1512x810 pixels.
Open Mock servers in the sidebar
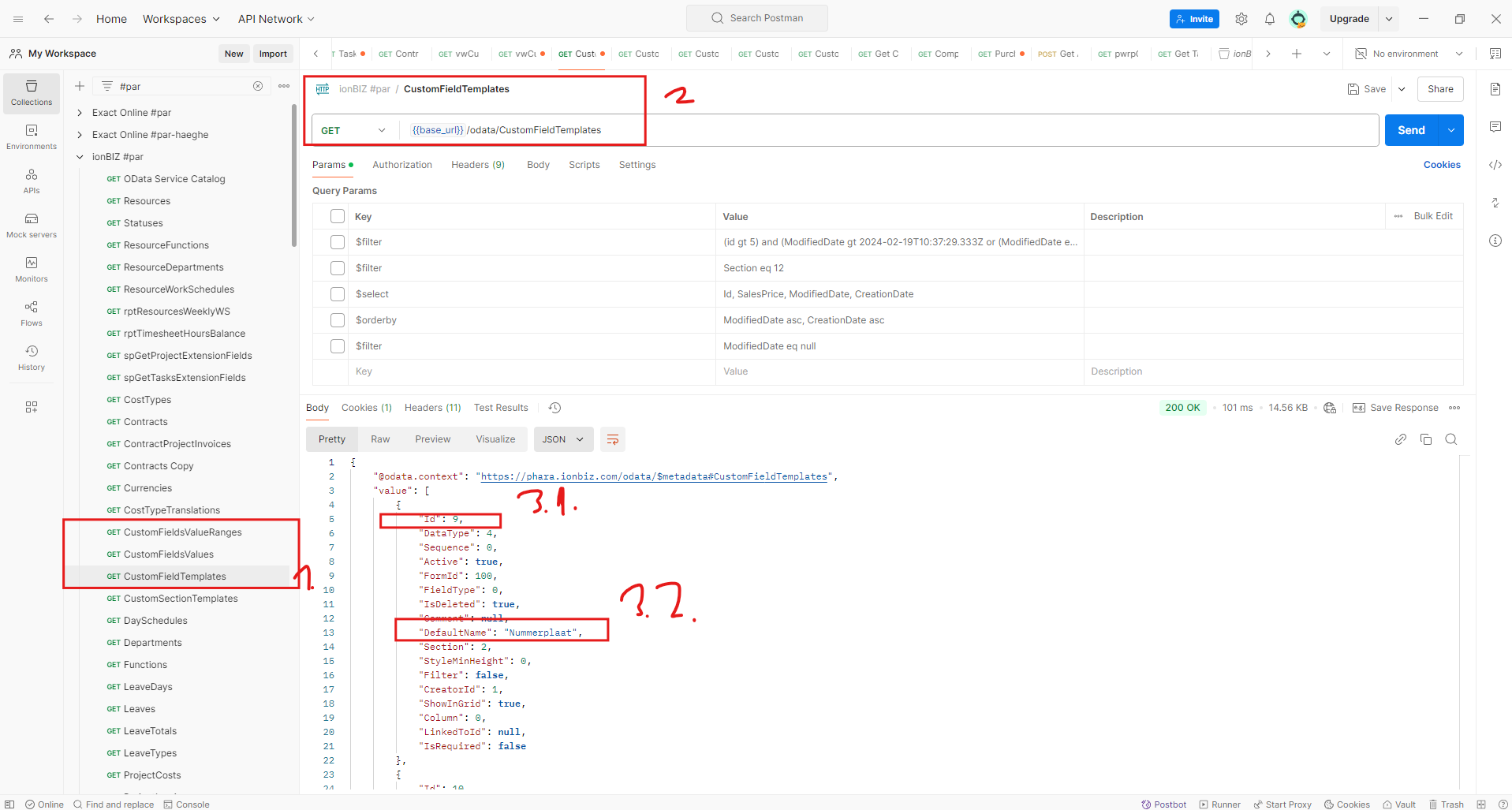(32, 226)
